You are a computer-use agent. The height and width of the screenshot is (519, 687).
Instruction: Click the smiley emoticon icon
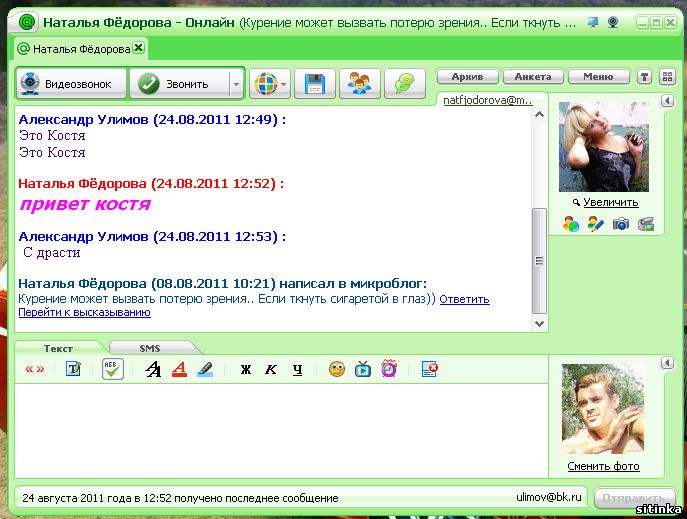click(x=337, y=369)
